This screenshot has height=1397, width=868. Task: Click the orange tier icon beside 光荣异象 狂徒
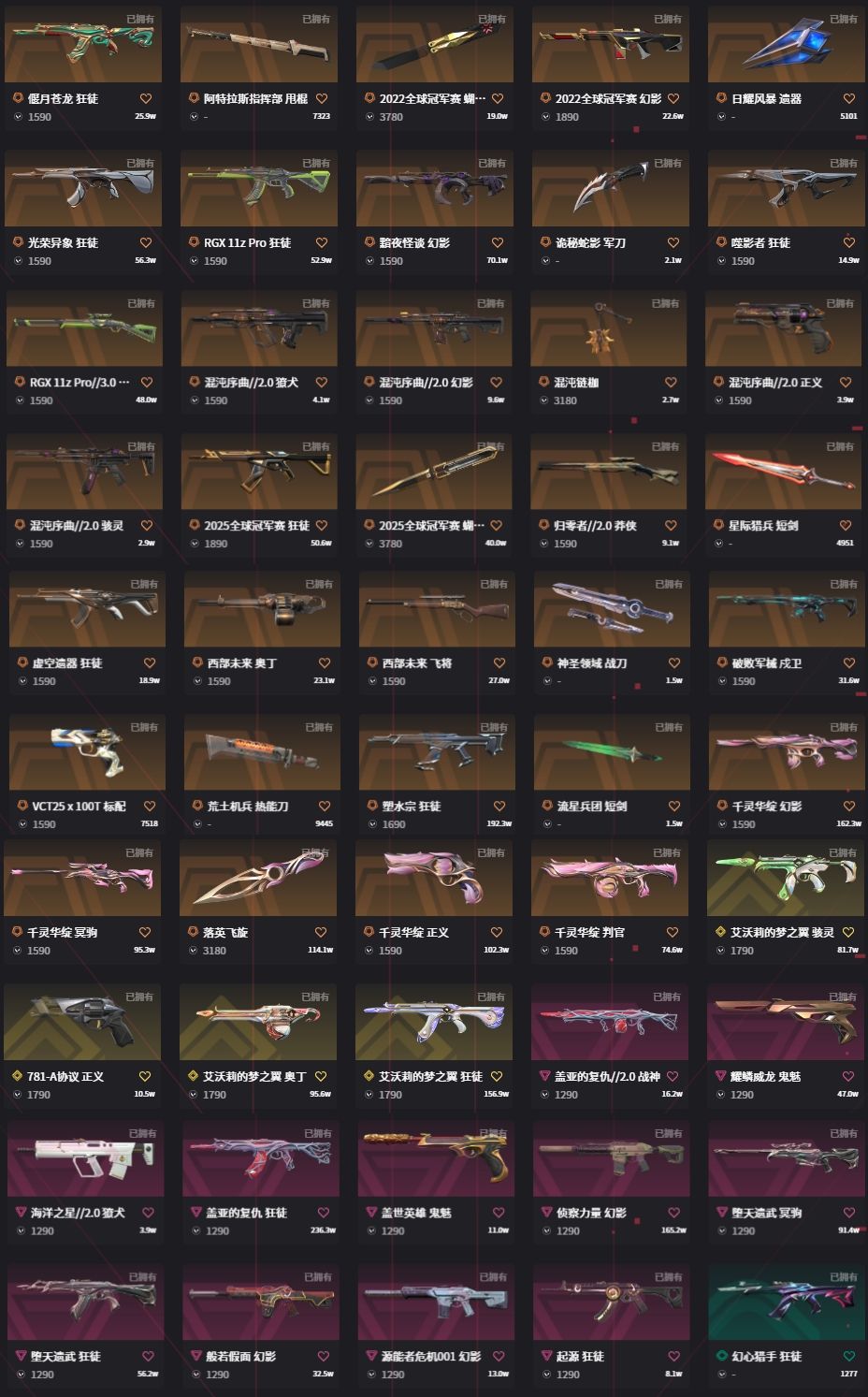point(19,242)
